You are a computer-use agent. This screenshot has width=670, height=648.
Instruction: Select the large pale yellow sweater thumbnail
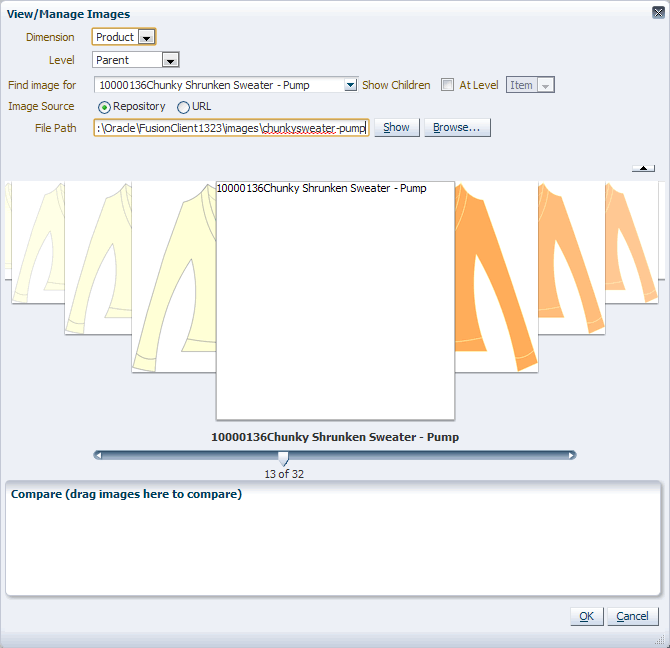pyautogui.click(x=174, y=278)
